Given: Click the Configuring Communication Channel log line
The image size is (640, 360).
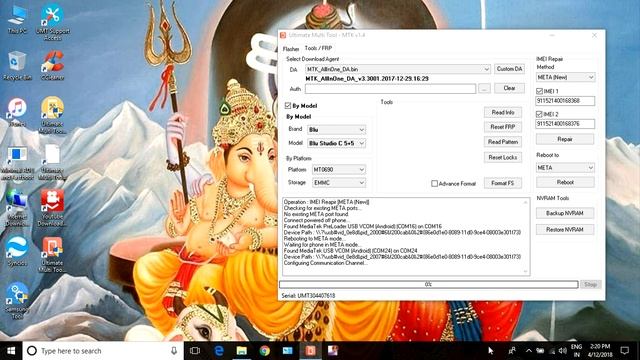Looking at the screenshot, I should 326,263.
